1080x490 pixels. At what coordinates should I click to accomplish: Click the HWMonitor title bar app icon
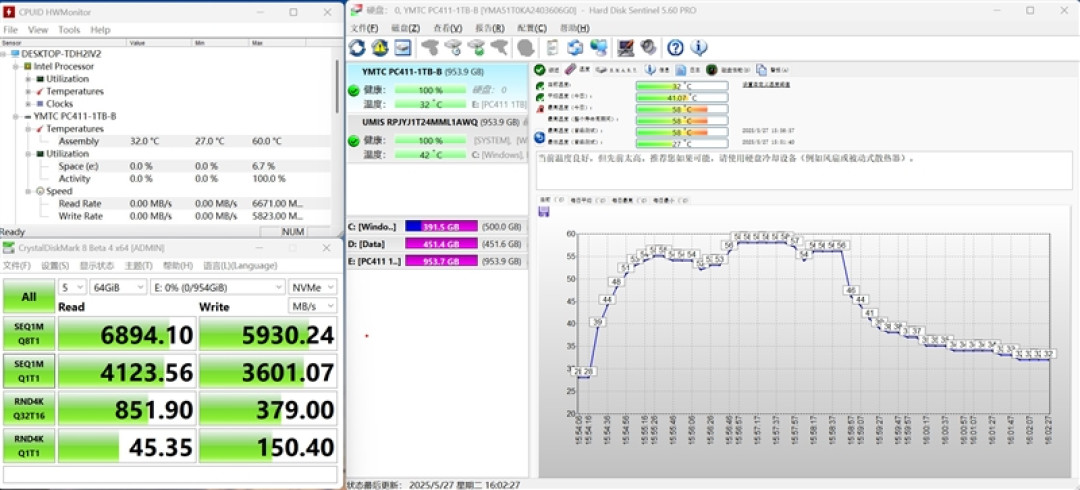click(x=9, y=12)
